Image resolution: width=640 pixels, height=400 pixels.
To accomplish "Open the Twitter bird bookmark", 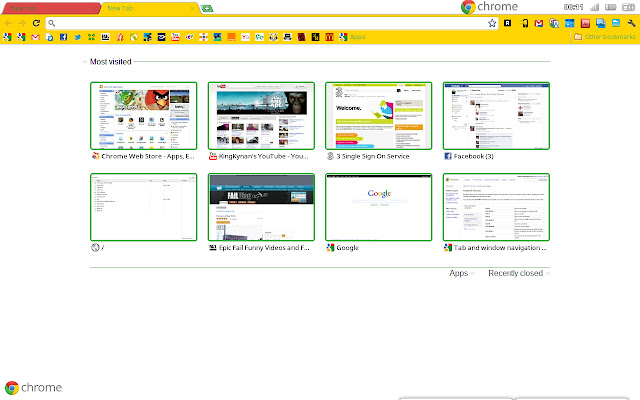I will click(x=78, y=37).
